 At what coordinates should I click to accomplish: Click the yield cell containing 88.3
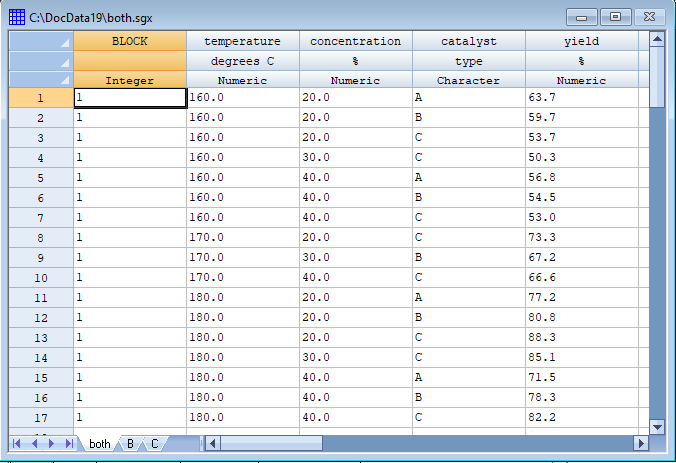pyautogui.click(x=581, y=337)
